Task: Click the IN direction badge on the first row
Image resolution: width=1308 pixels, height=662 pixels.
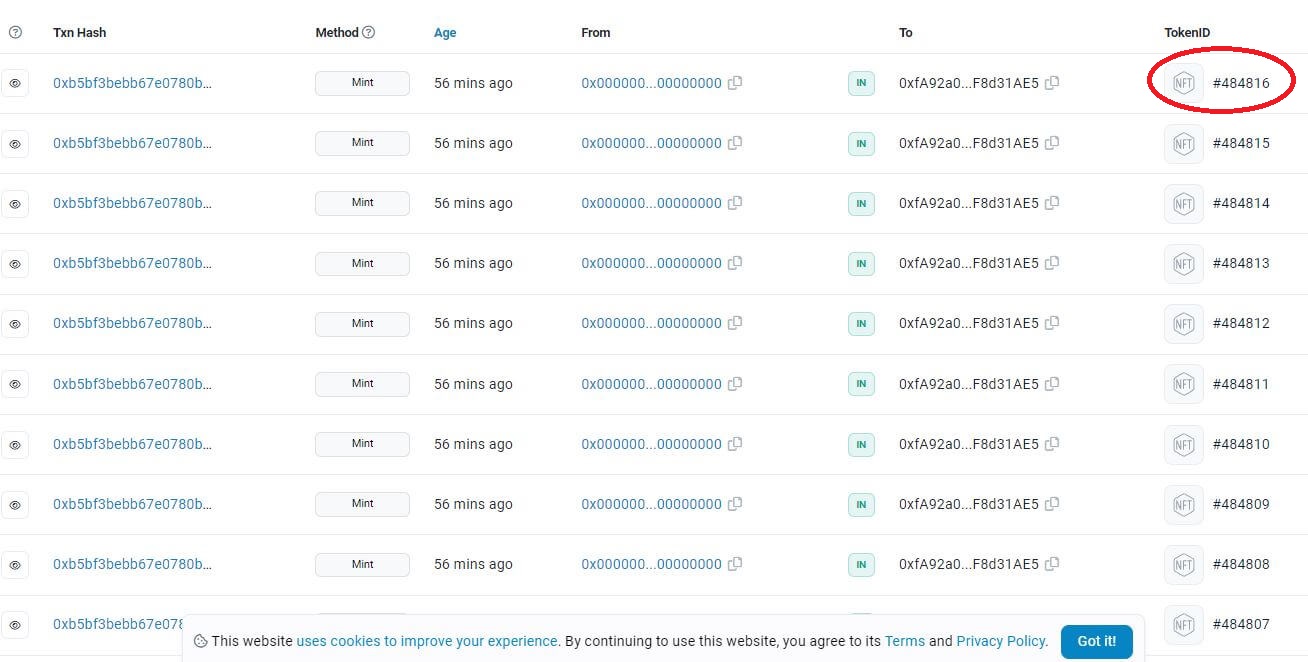Action: (861, 84)
